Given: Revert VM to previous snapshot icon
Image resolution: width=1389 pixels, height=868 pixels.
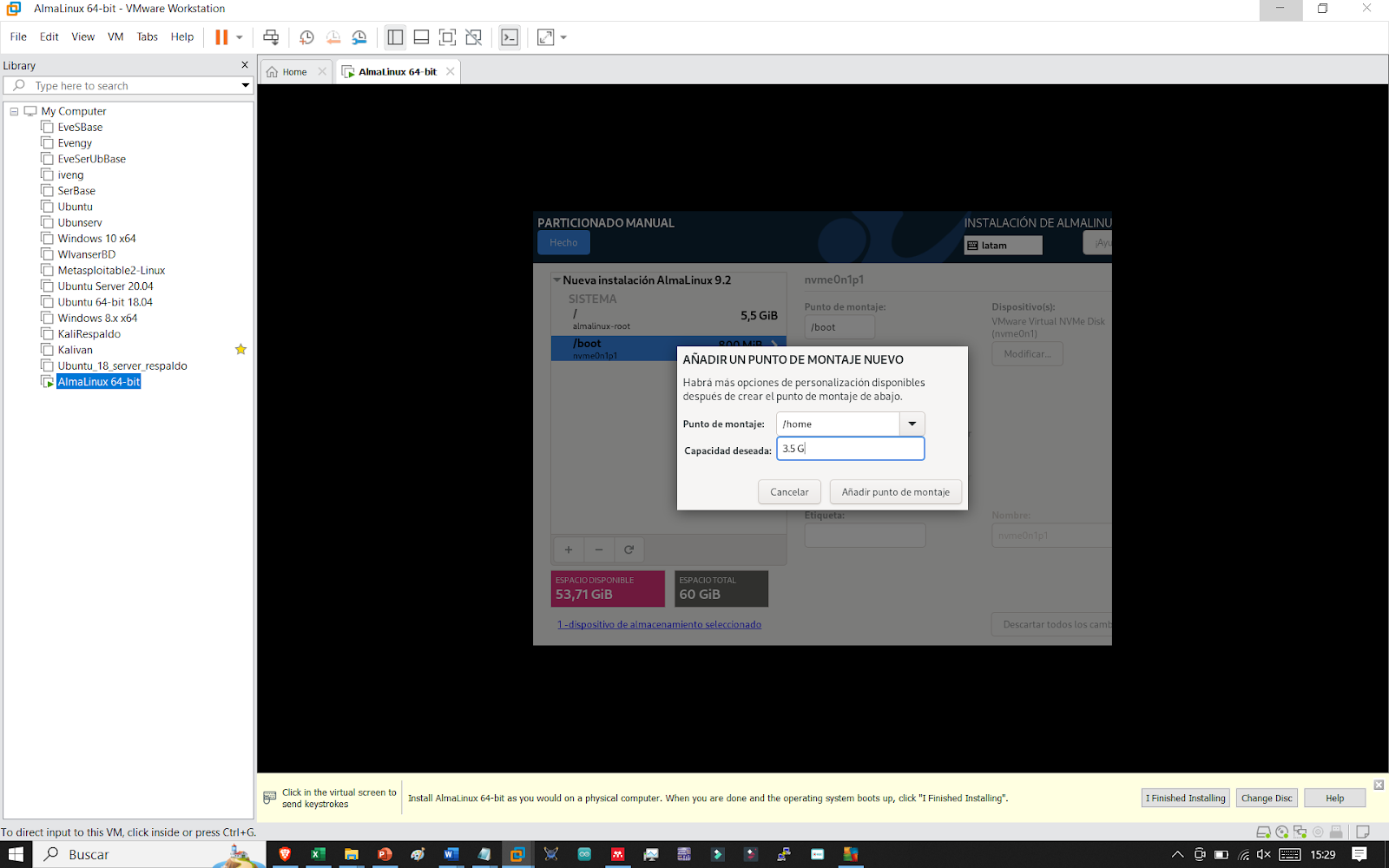Looking at the screenshot, I should tap(333, 37).
